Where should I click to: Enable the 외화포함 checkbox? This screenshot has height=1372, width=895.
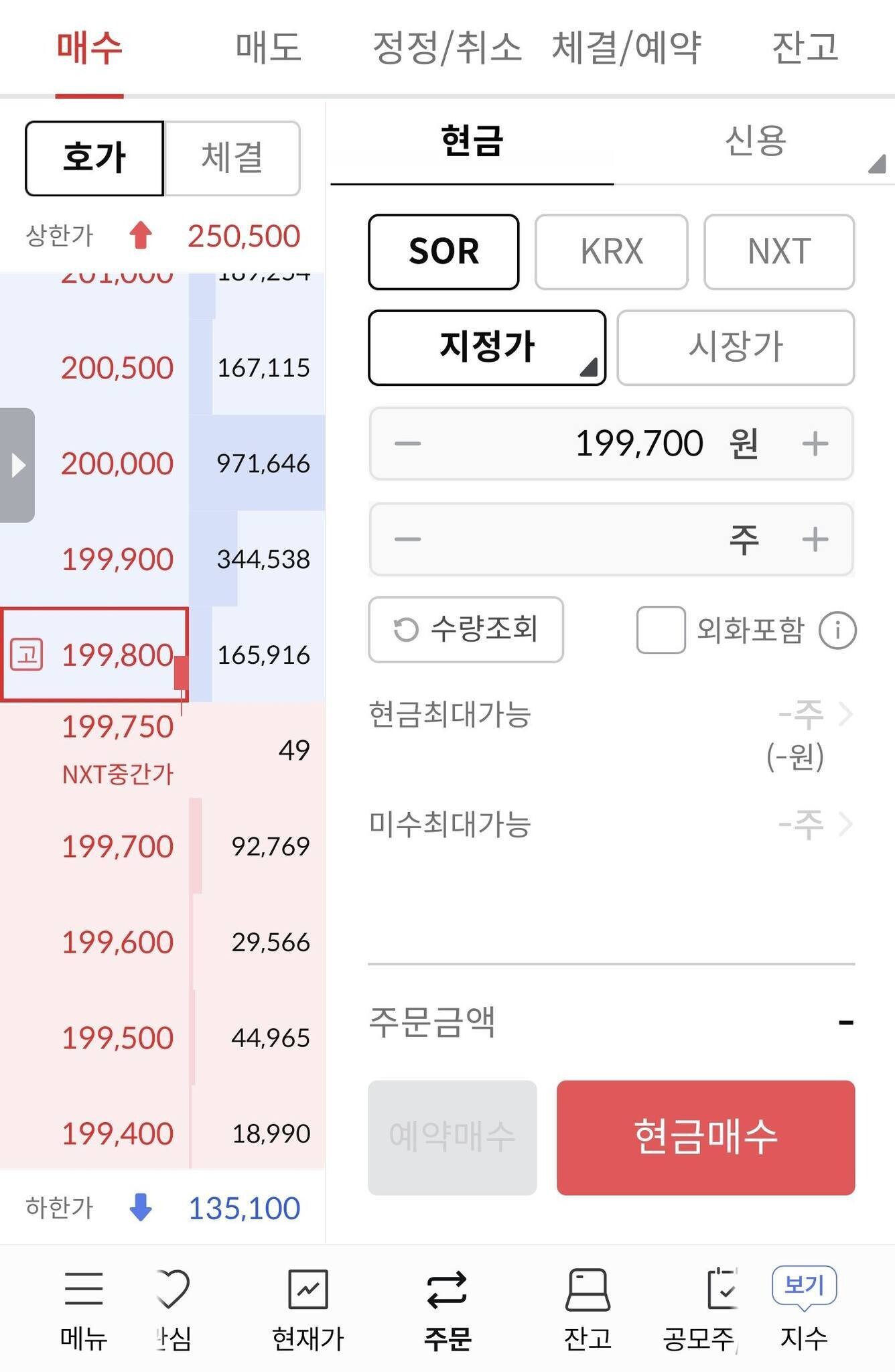[661, 630]
